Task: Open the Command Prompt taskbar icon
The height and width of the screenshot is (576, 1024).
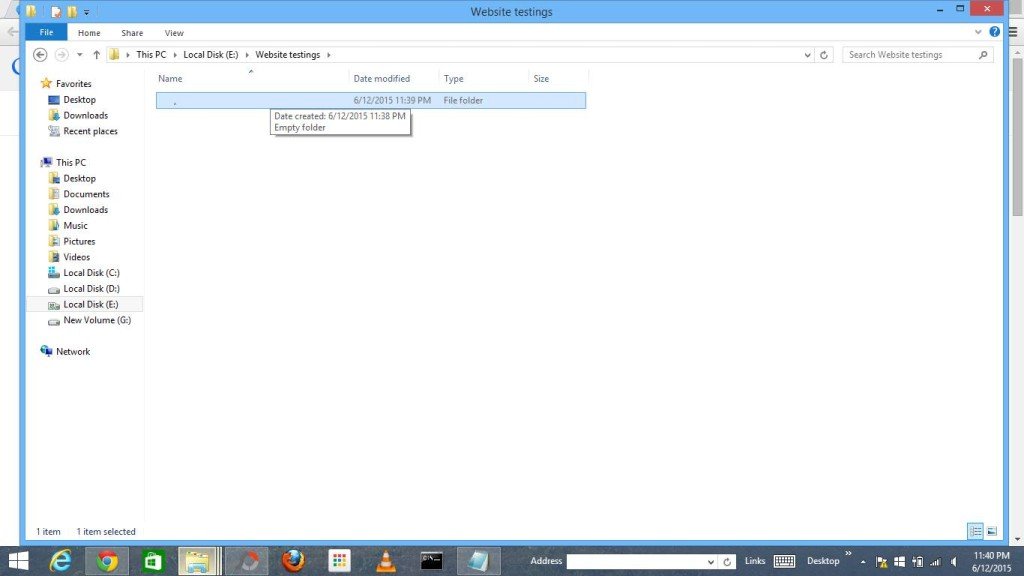Action: click(x=432, y=561)
